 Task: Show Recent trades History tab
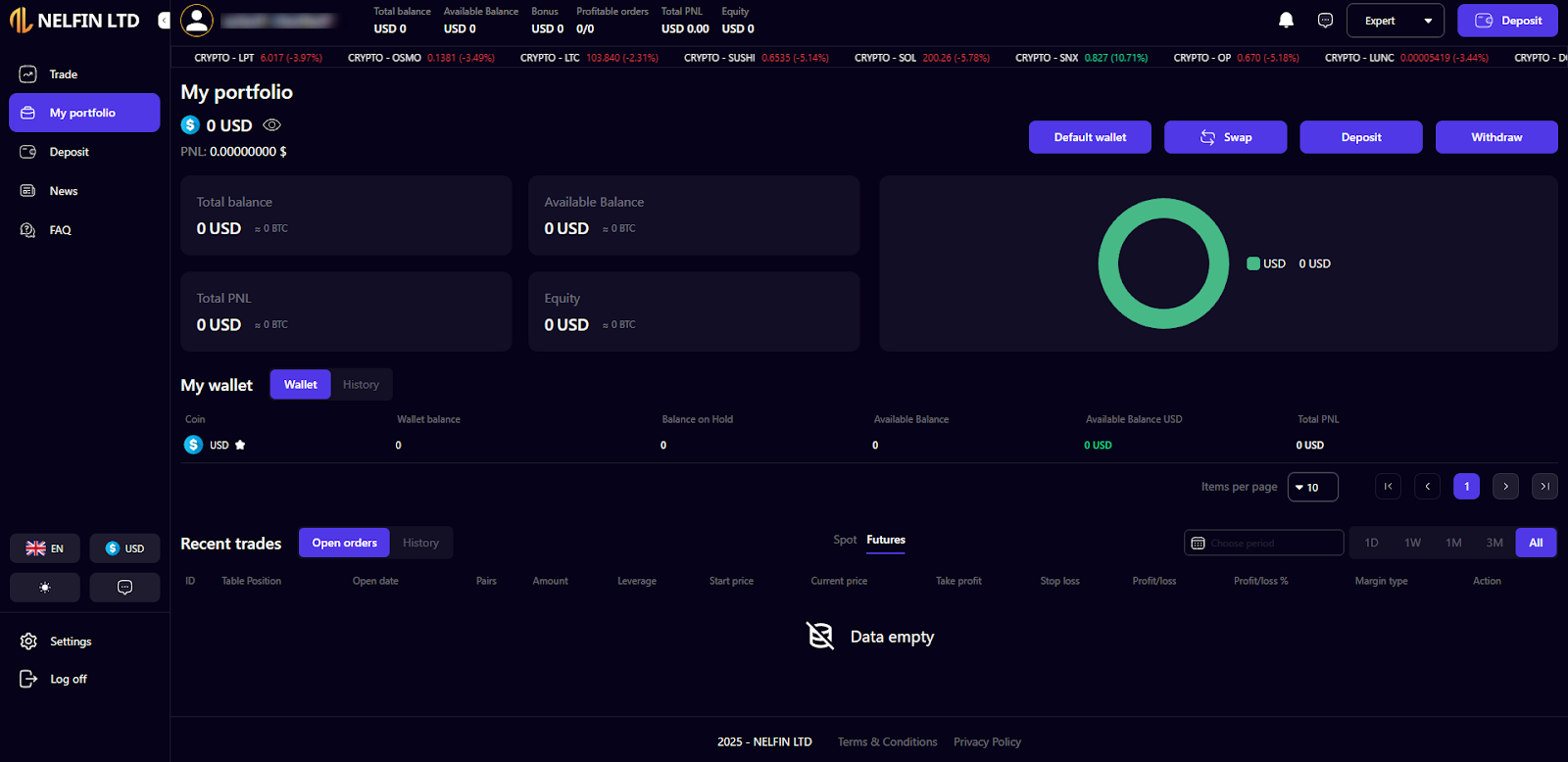pos(420,543)
